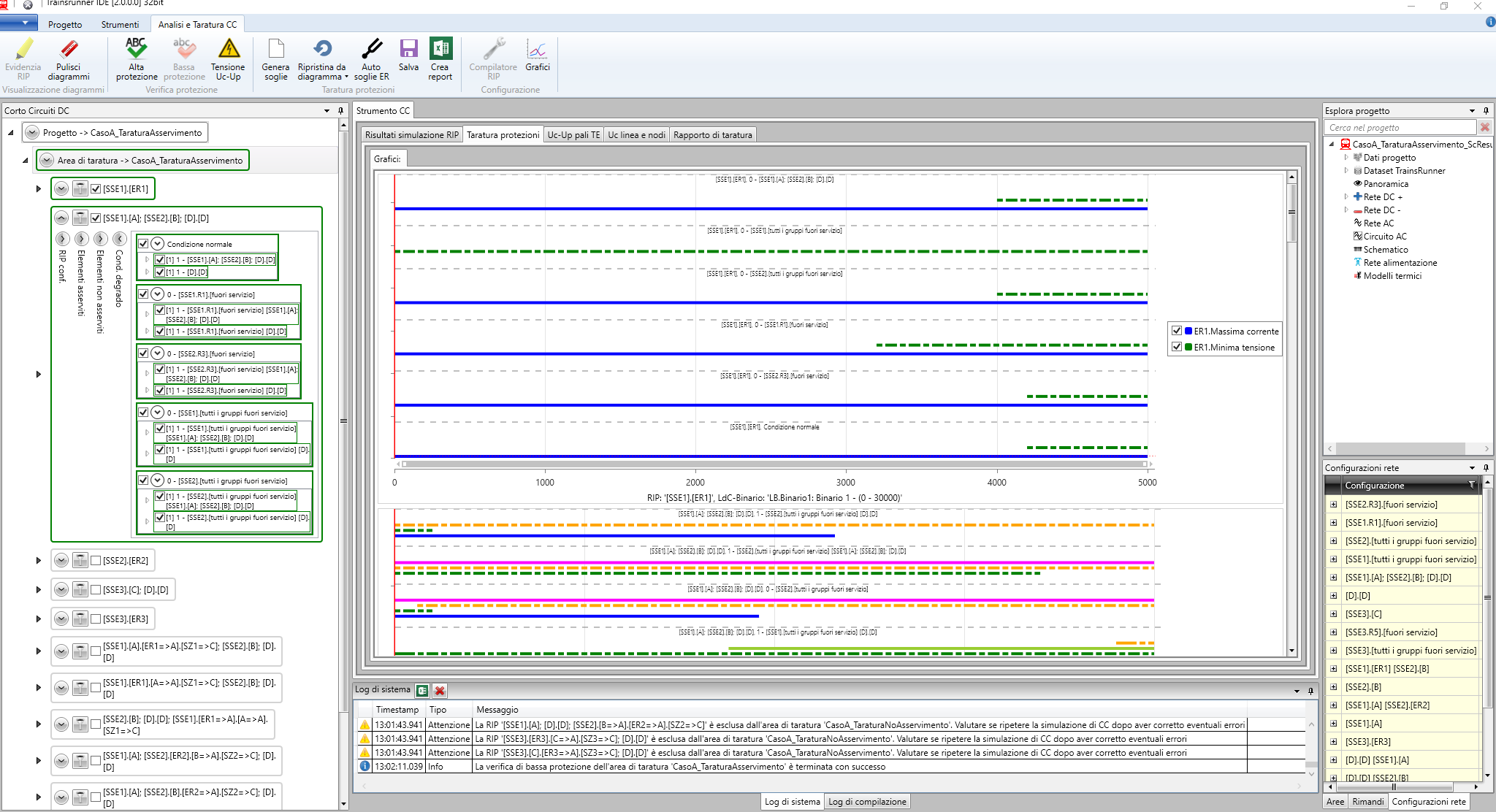Switch to Log di compilazione tab
Image resolution: width=1496 pixels, height=812 pixels.
(867, 802)
